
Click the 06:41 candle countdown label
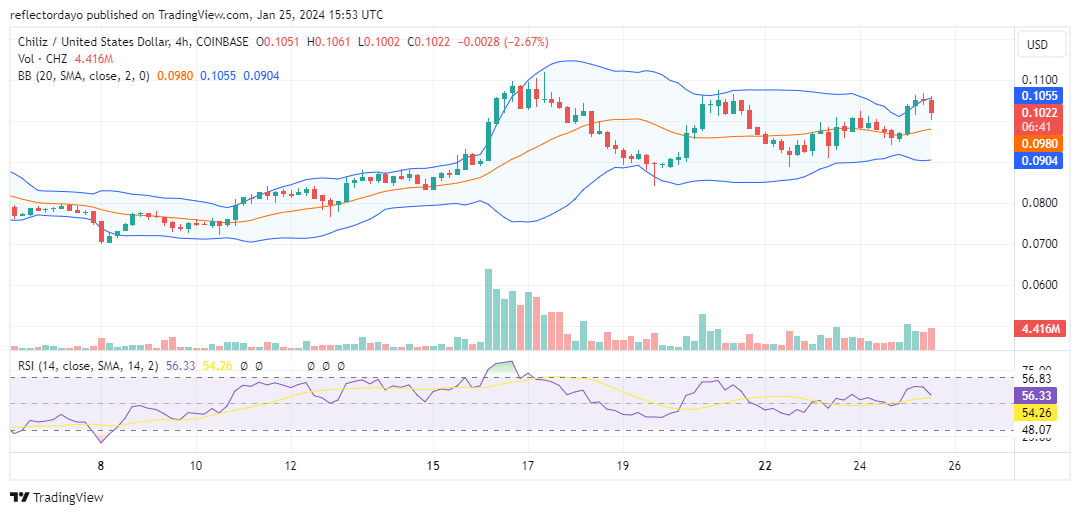[x=1037, y=127]
